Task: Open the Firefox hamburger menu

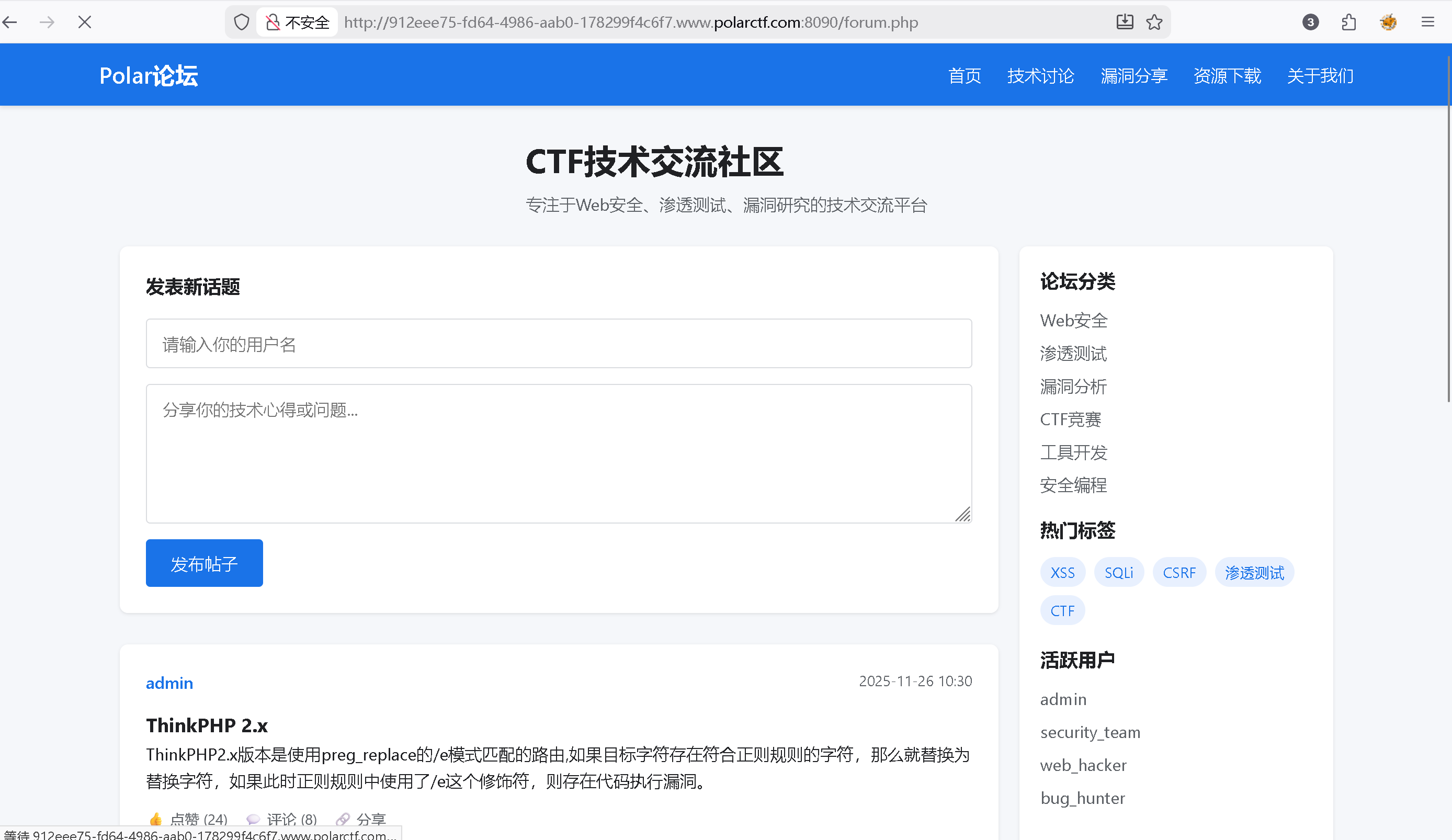Action: click(x=1427, y=22)
